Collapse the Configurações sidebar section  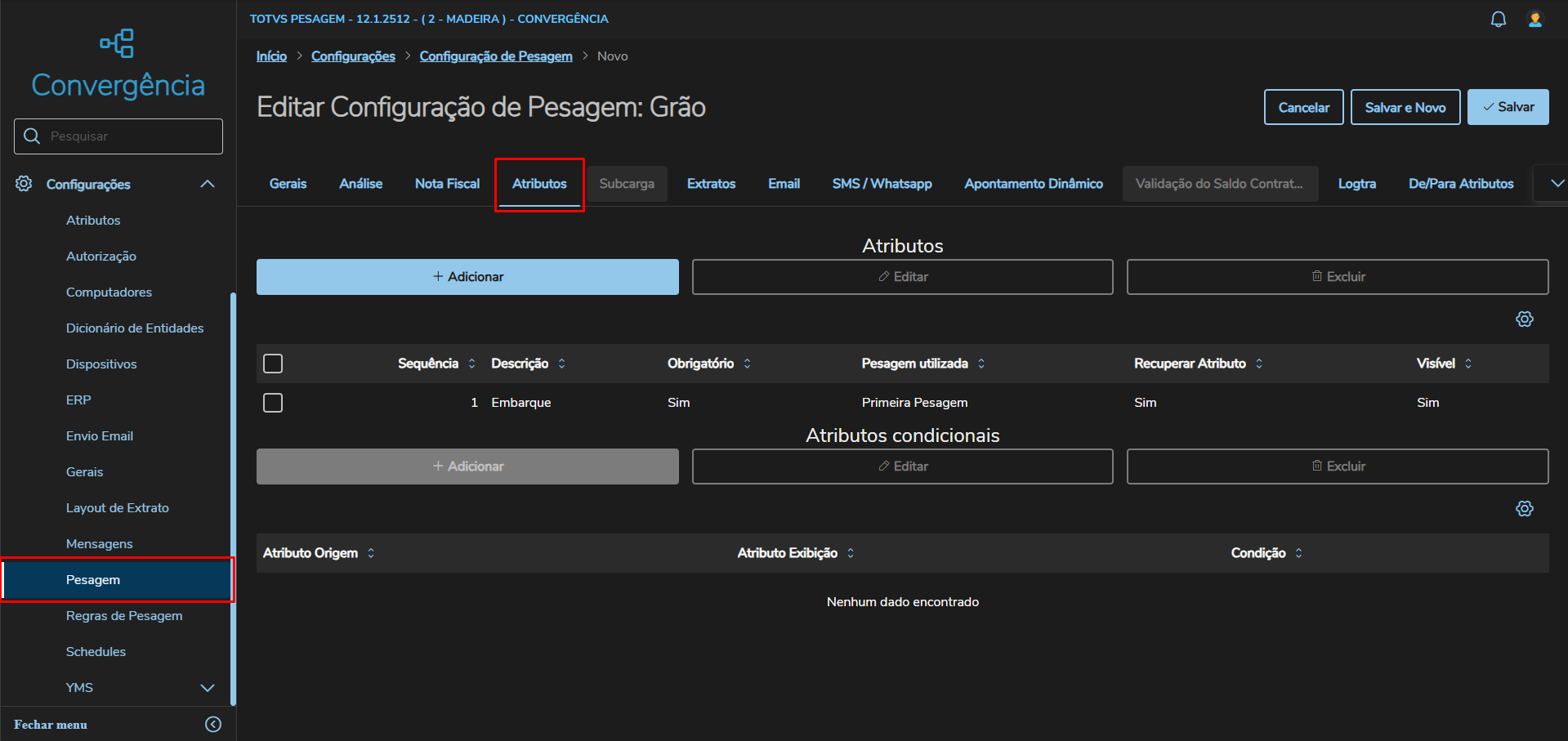pyautogui.click(x=208, y=185)
